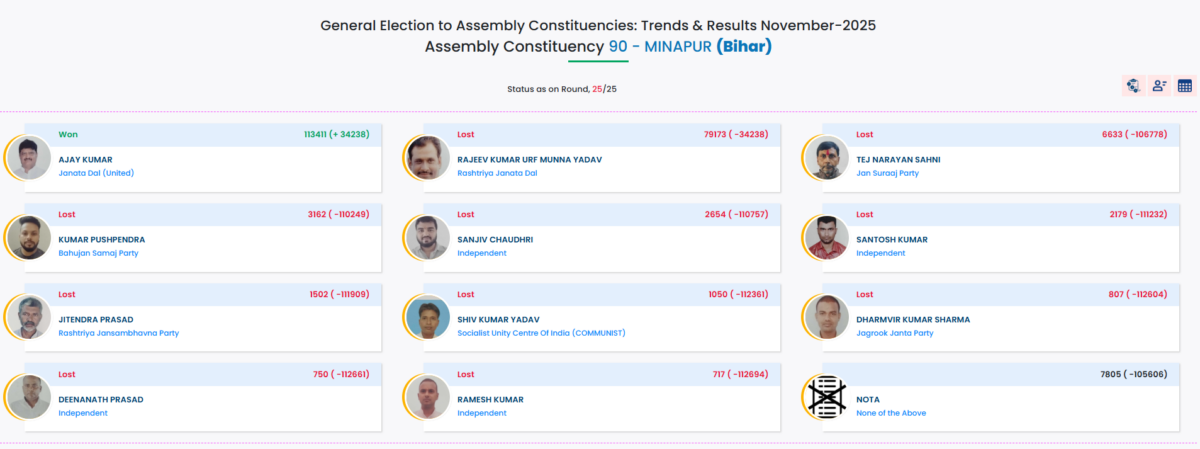Click Deenanath Prasad's candidate photo
Image resolution: width=1200 pixels, height=449 pixels.
tap(29, 397)
